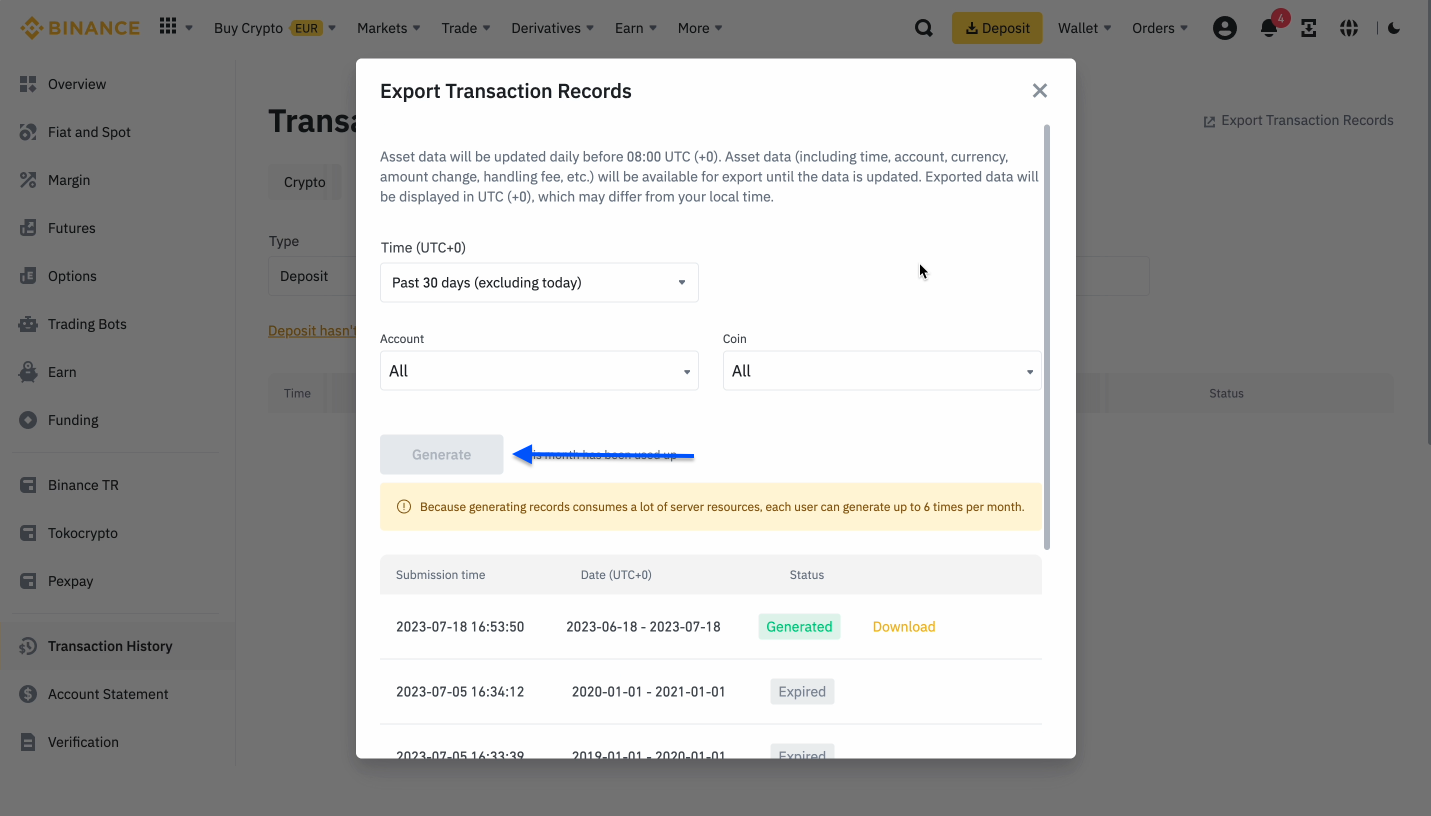This screenshot has width=1431, height=816.
Task: Open the Wallet menu
Action: coord(1085,28)
